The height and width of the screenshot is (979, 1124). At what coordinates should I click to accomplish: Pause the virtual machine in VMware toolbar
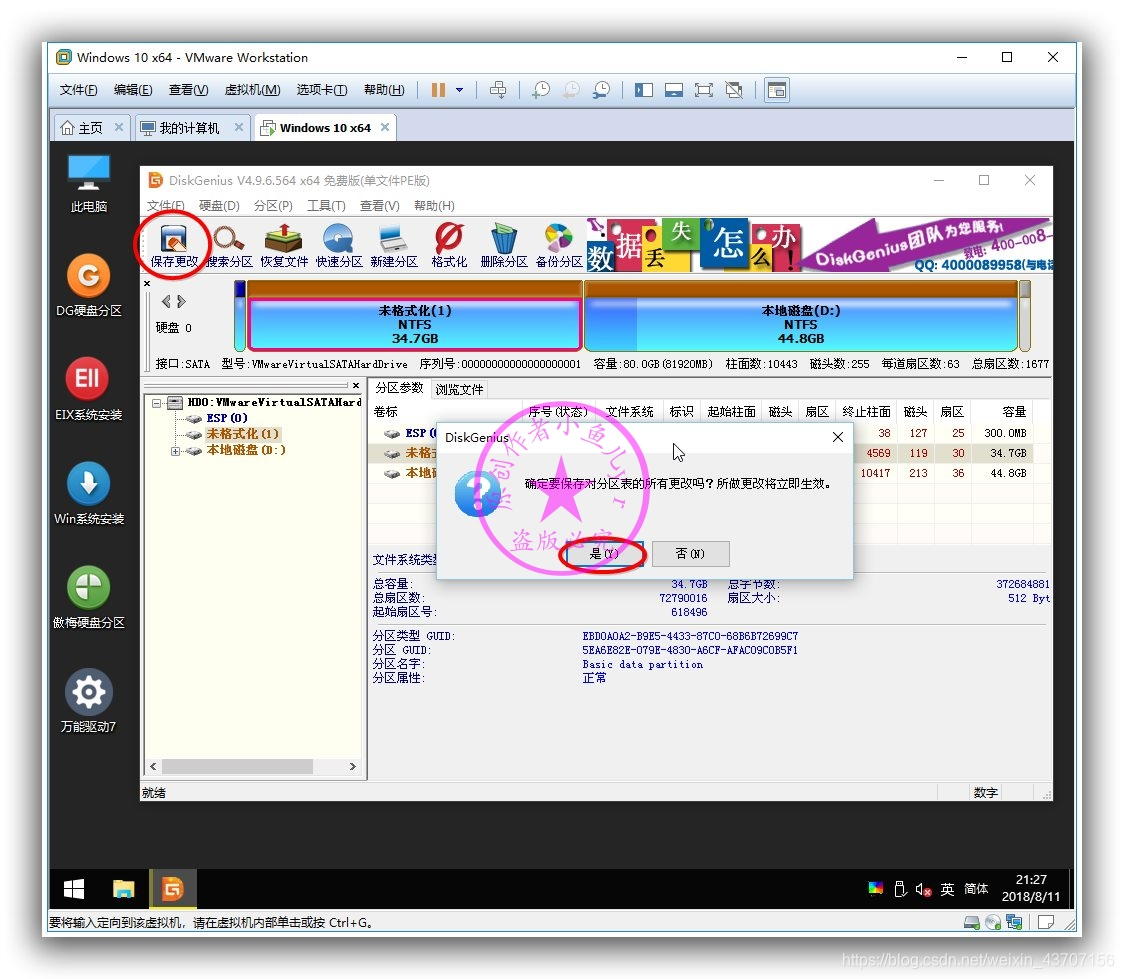[438, 90]
